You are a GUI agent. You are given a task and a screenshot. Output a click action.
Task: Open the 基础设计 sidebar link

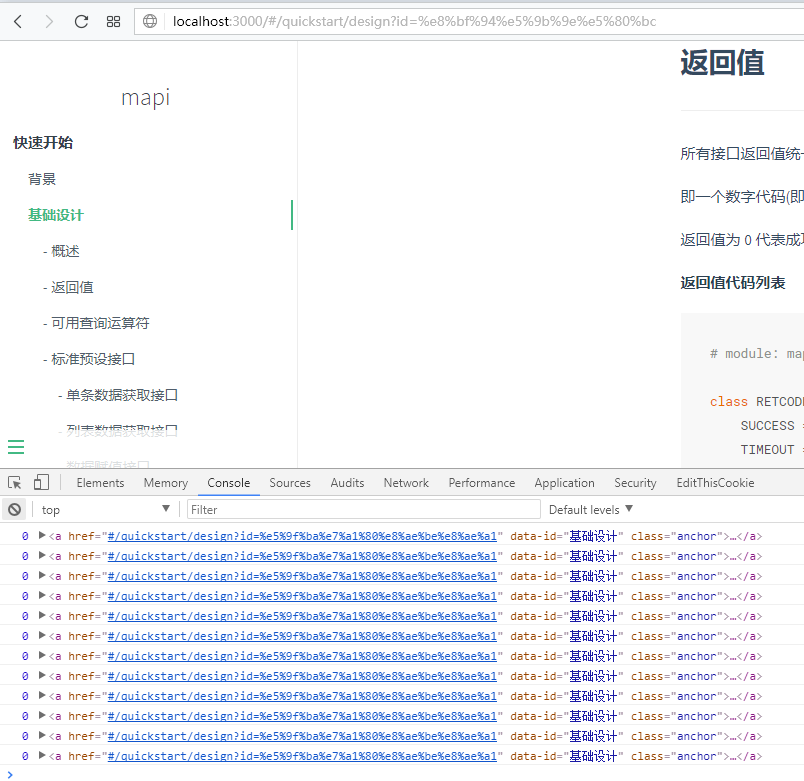55,215
